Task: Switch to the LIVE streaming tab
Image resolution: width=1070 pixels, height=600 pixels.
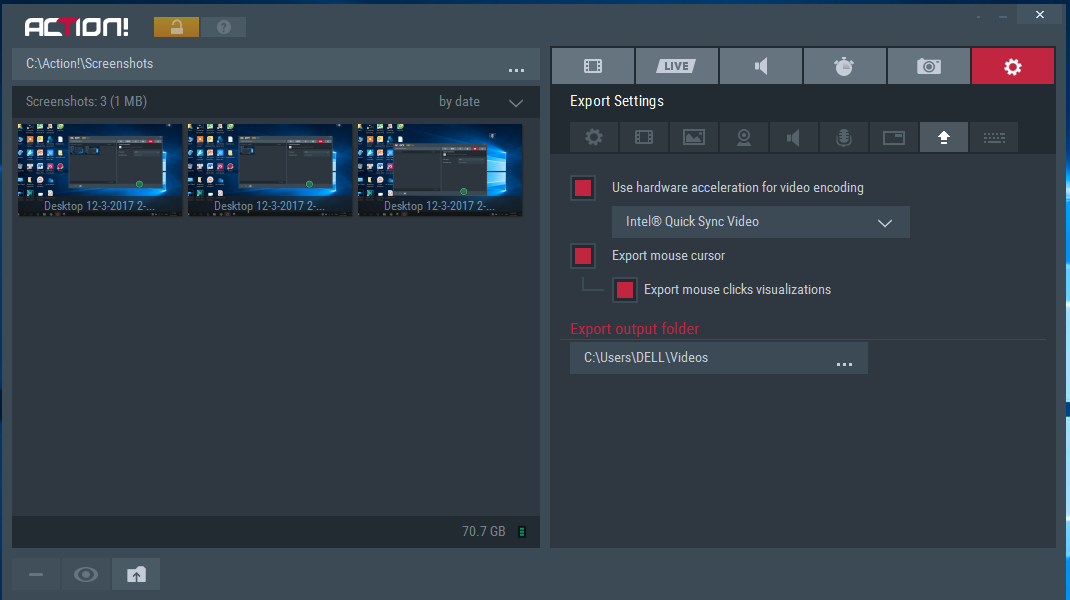Action: click(677, 66)
